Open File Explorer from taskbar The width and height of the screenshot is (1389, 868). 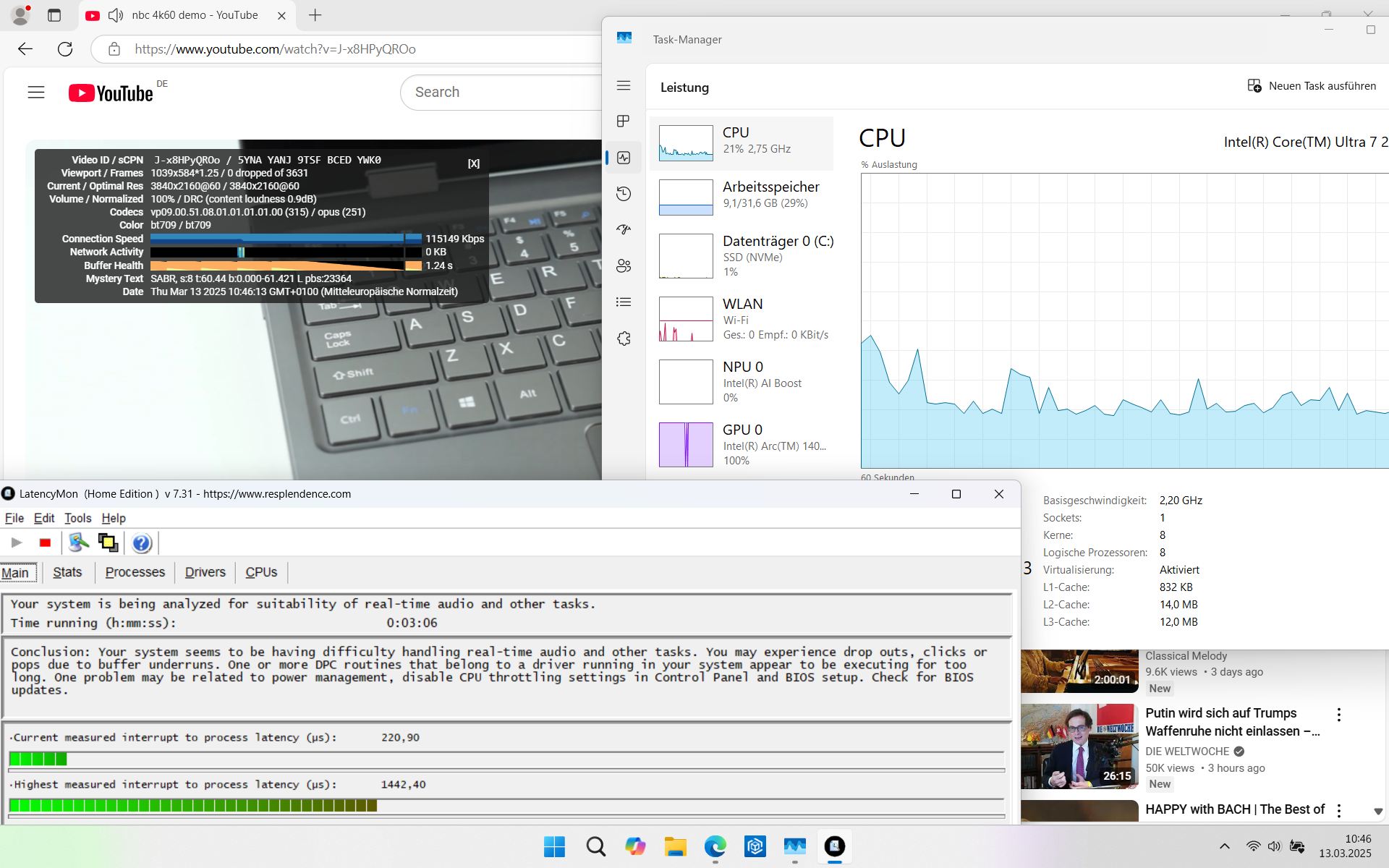pyautogui.click(x=675, y=846)
